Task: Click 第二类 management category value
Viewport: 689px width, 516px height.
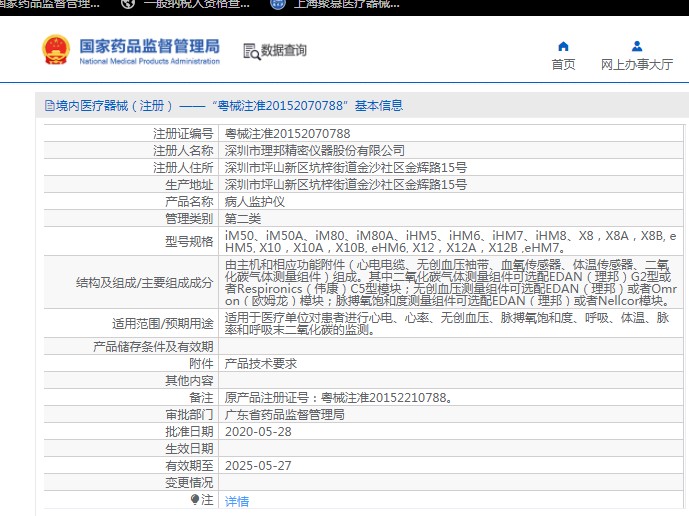Action: pos(243,218)
